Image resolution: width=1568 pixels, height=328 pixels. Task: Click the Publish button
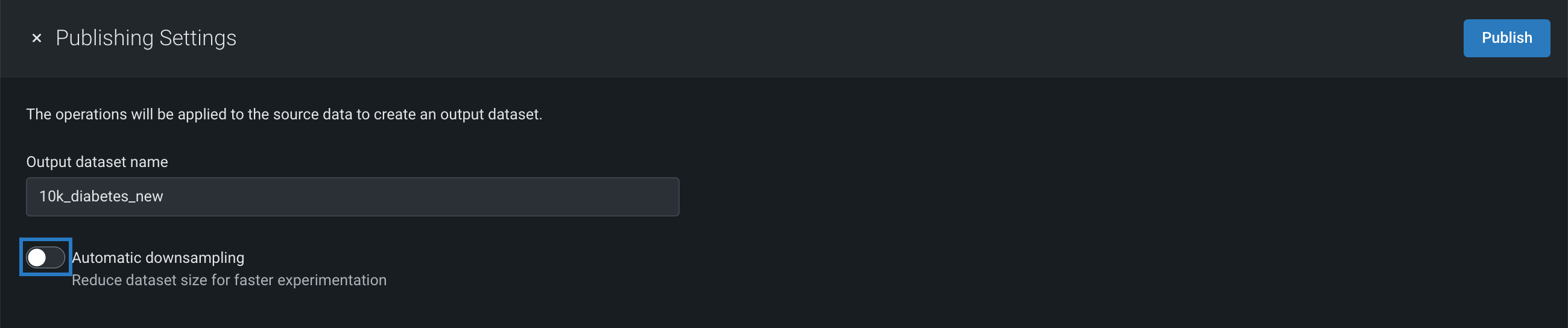click(x=1506, y=39)
